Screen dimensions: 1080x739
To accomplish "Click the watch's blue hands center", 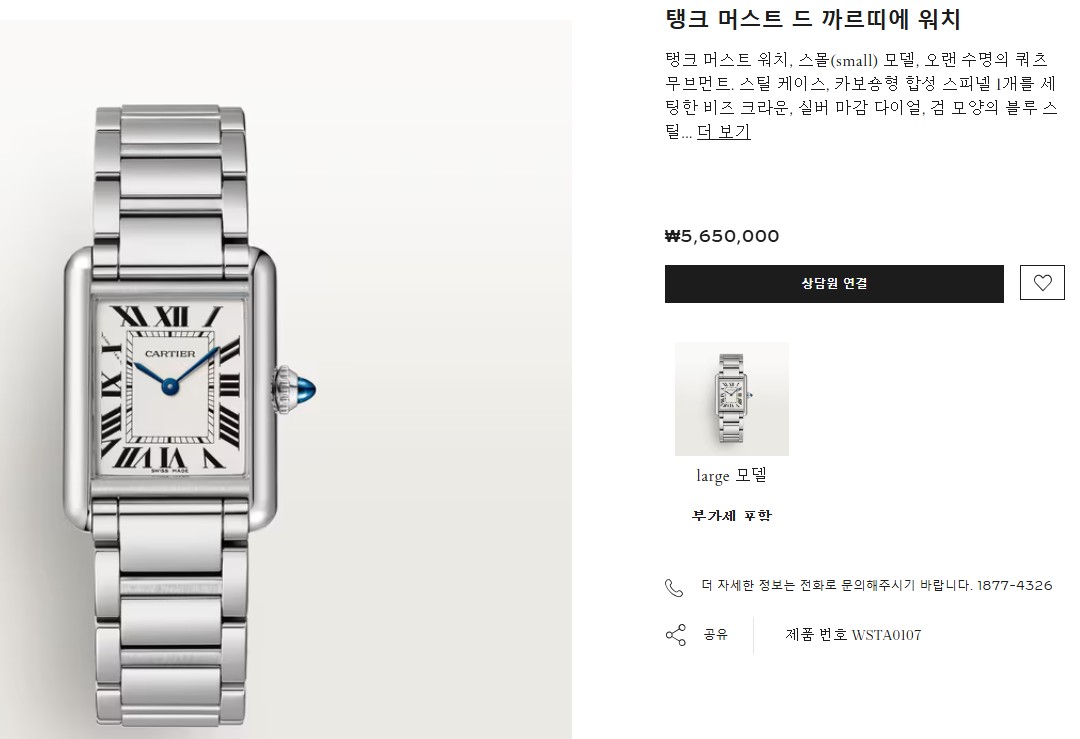I will [x=169, y=387].
